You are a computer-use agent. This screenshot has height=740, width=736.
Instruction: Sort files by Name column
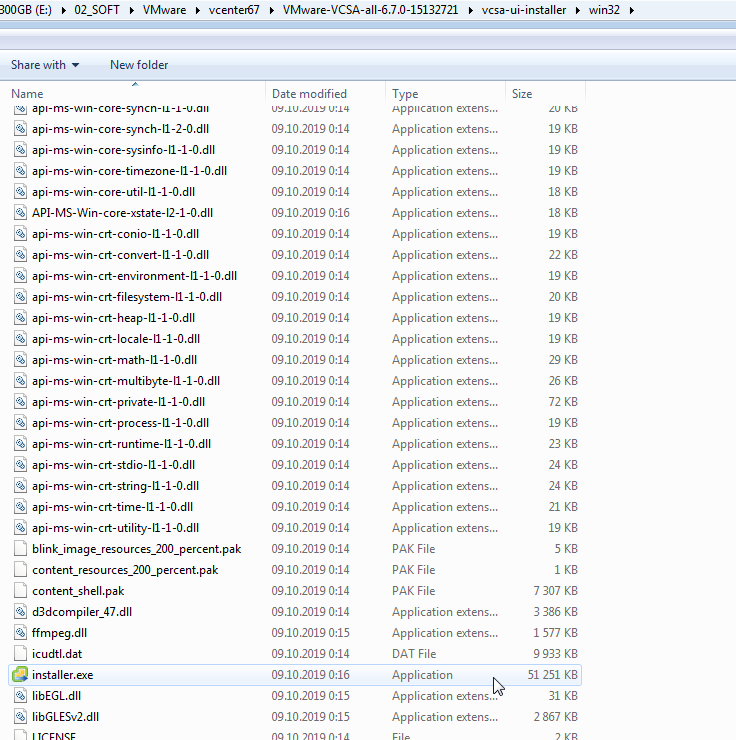click(x=28, y=94)
